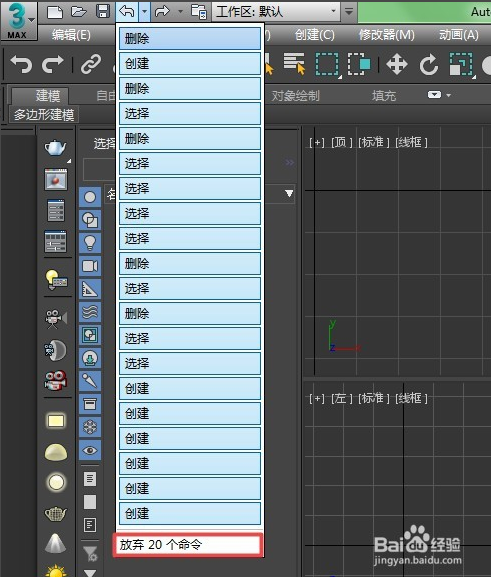
Task: Open the quick access toolbar customize arrow
Action: (x=349, y=11)
